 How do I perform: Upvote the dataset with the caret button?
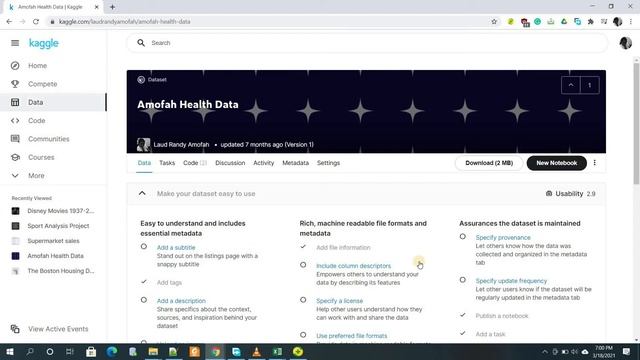tap(571, 85)
